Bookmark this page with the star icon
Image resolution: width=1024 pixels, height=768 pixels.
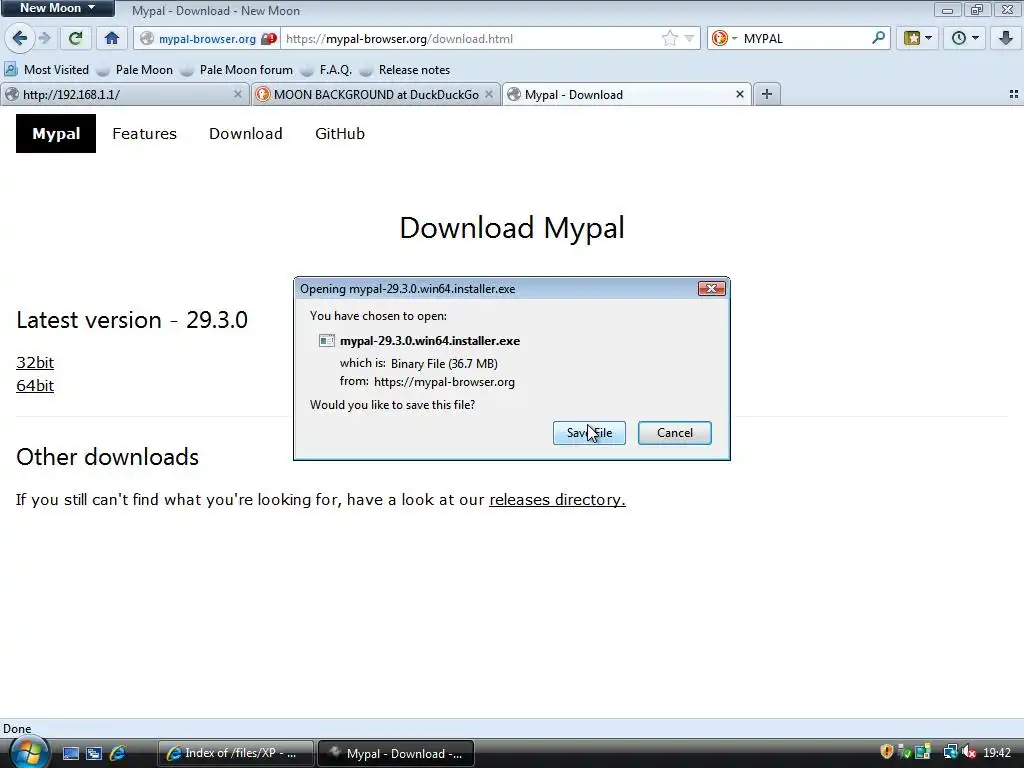tap(669, 39)
